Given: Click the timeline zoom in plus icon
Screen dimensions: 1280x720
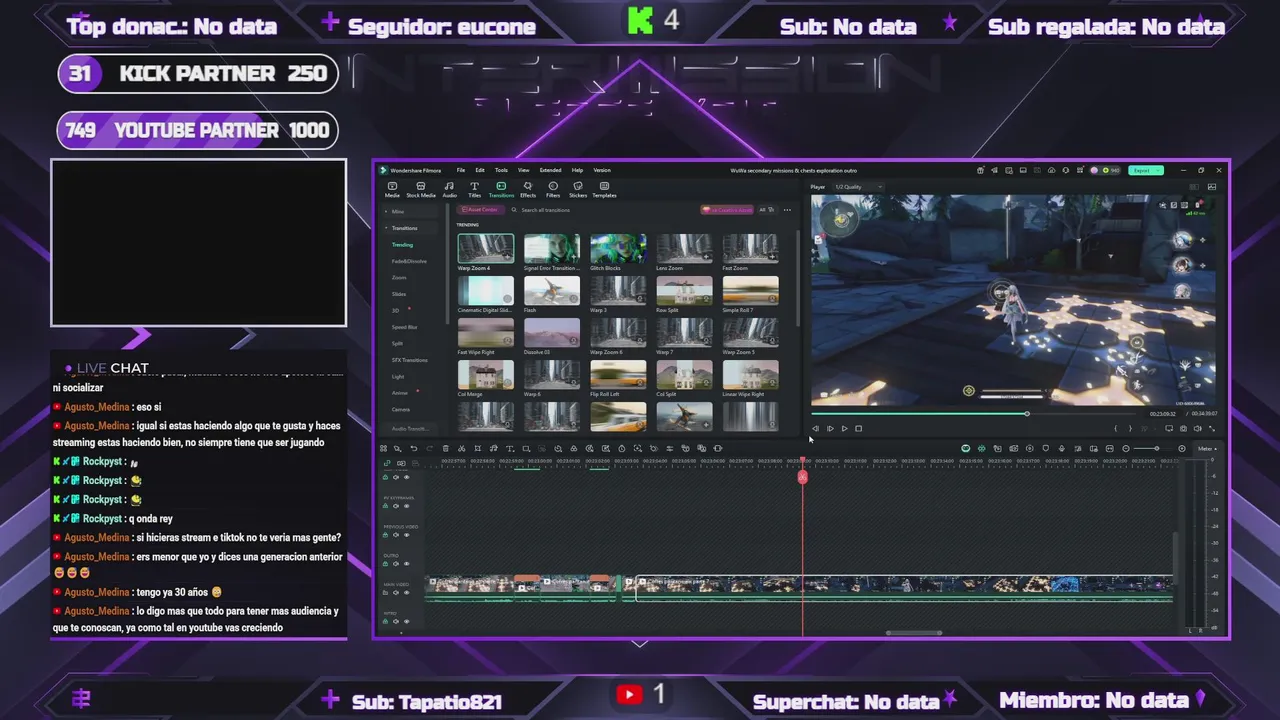Looking at the screenshot, I should tap(1182, 448).
